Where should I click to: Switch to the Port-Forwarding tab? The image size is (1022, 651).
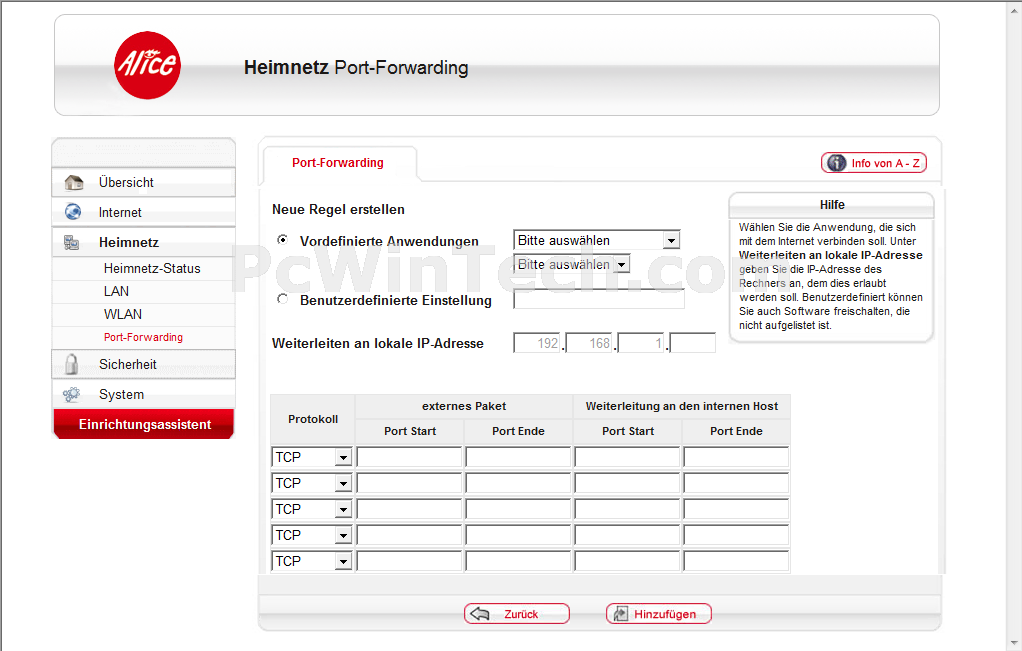pos(338,163)
